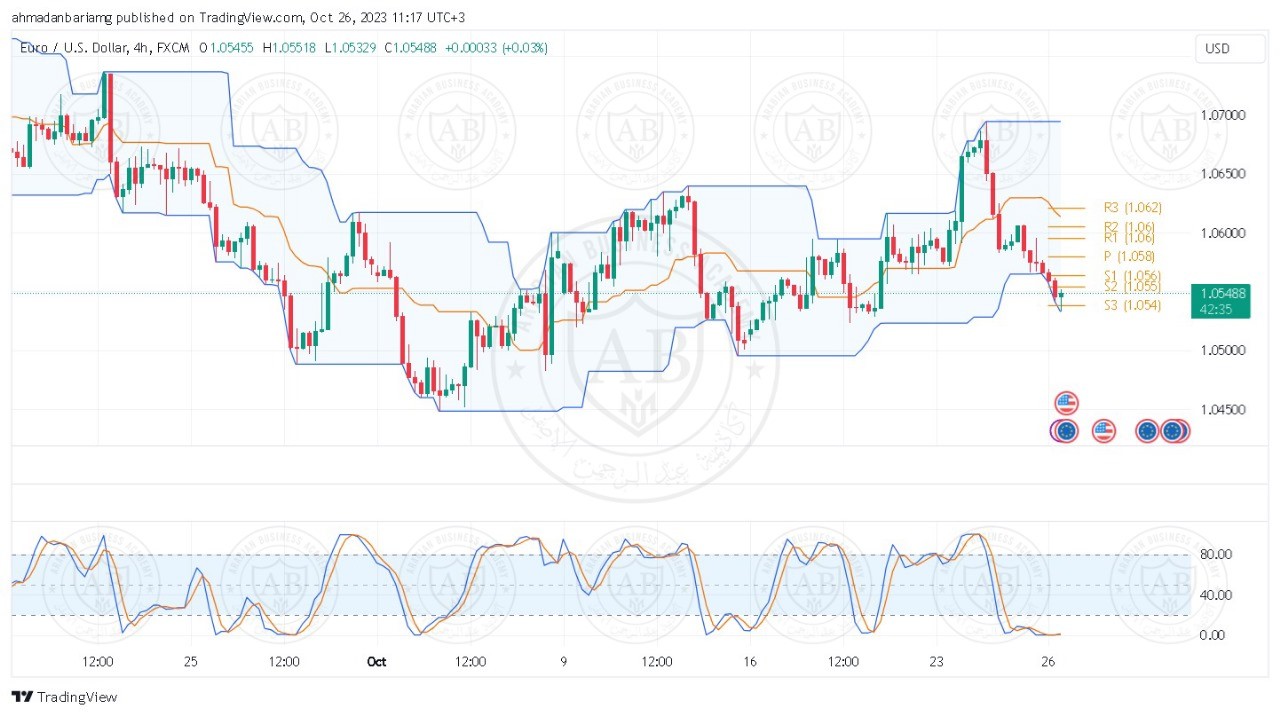Click the change value +0.00033 (+0.03%)
Viewport: 1280px width, 716px height.
point(495,48)
